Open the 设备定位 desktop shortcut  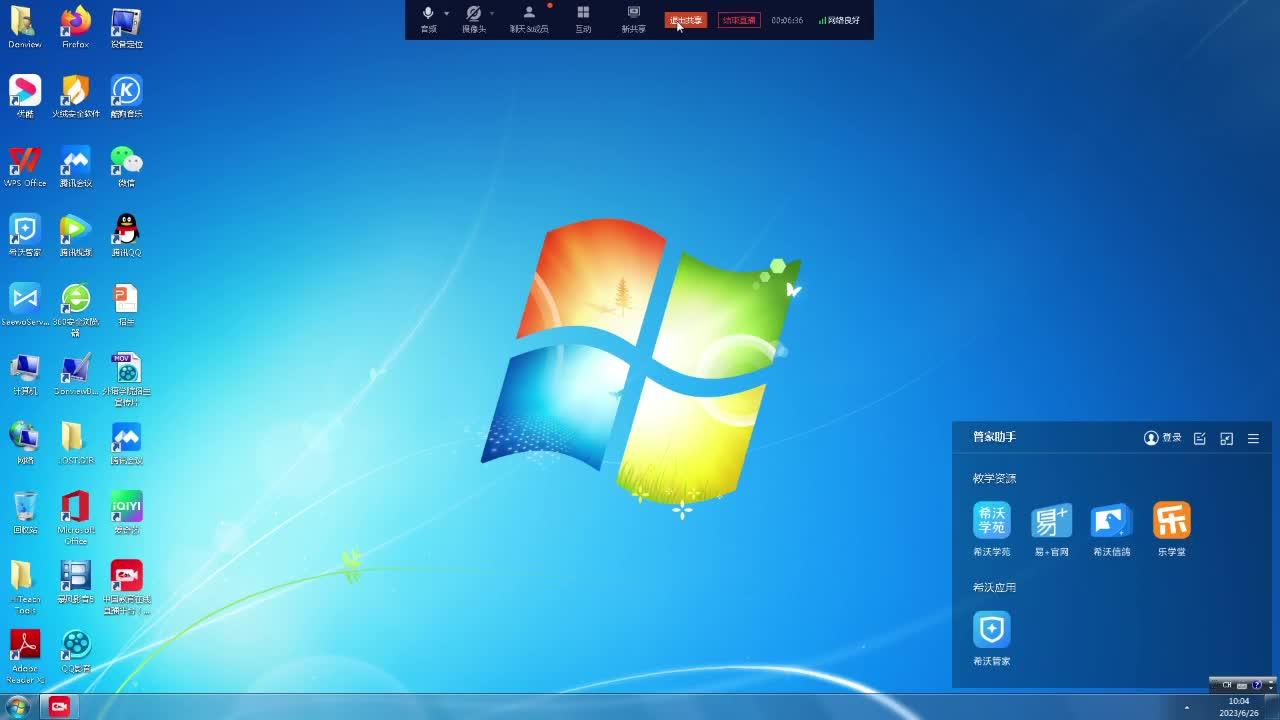(x=126, y=27)
